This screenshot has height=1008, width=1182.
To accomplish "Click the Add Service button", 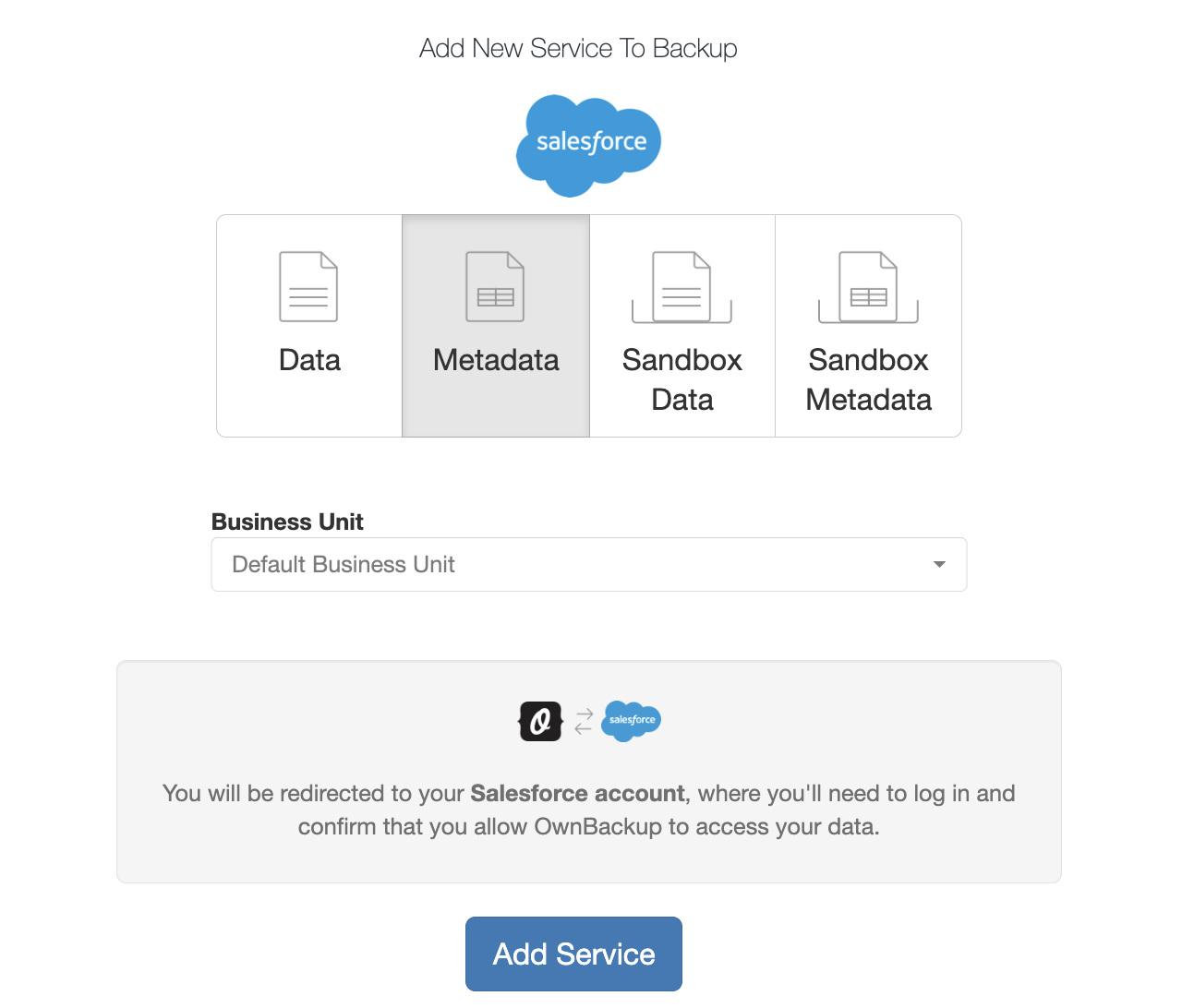I will tap(573, 954).
